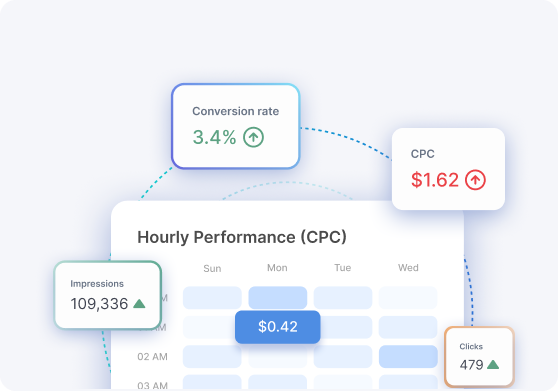
Task: Select the Clicks metric card
Action: click(x=479, y=357)
